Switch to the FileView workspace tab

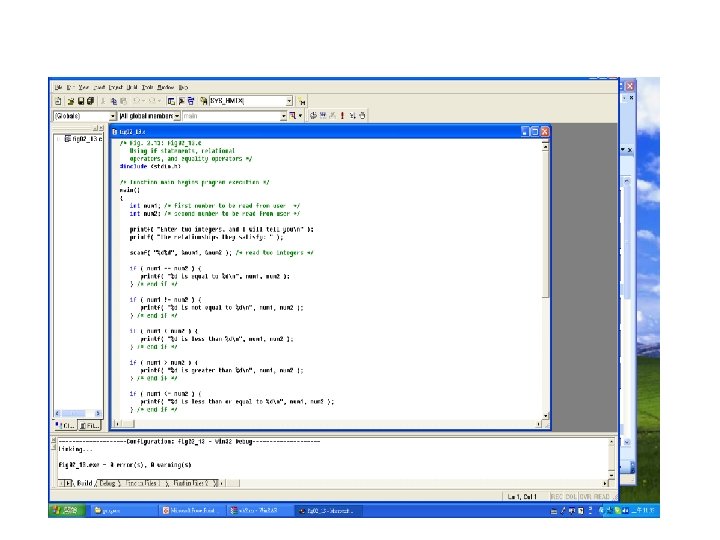click(89, 426)
